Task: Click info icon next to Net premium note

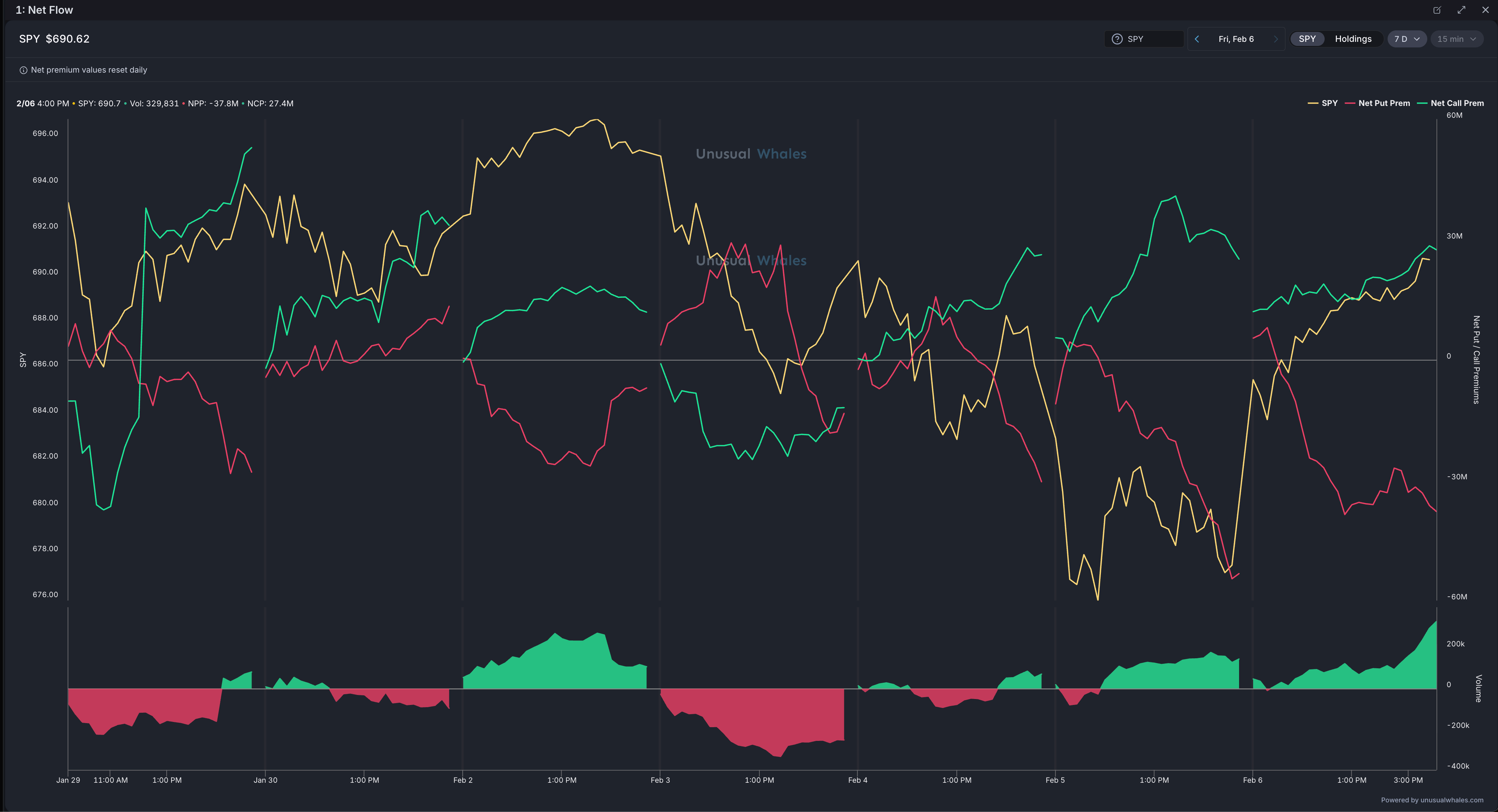Action: tap(23, 70)
